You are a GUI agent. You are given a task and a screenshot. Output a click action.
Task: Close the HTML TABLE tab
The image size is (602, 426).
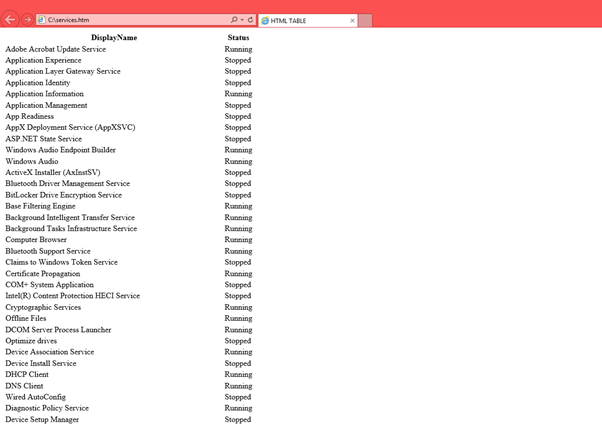coord(352,21)
